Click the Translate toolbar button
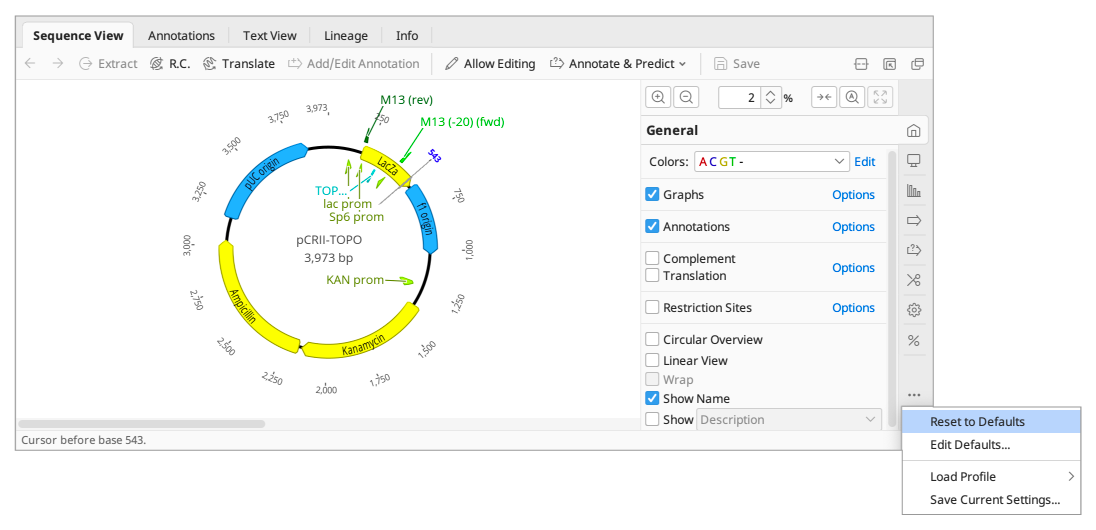 click(238, 63)
